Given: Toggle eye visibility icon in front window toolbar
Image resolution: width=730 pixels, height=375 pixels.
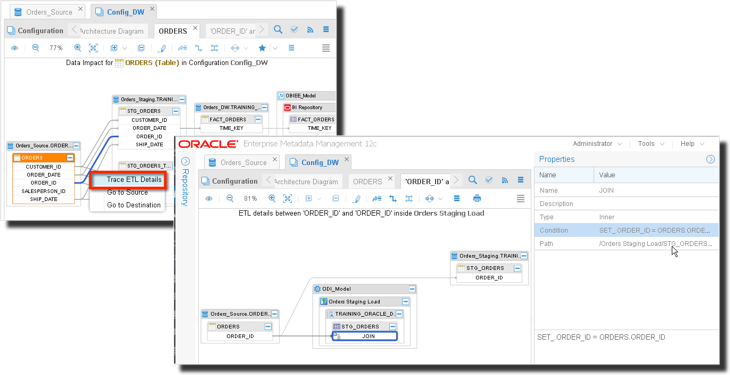Looking at the screenshot, I should point(209,198).
